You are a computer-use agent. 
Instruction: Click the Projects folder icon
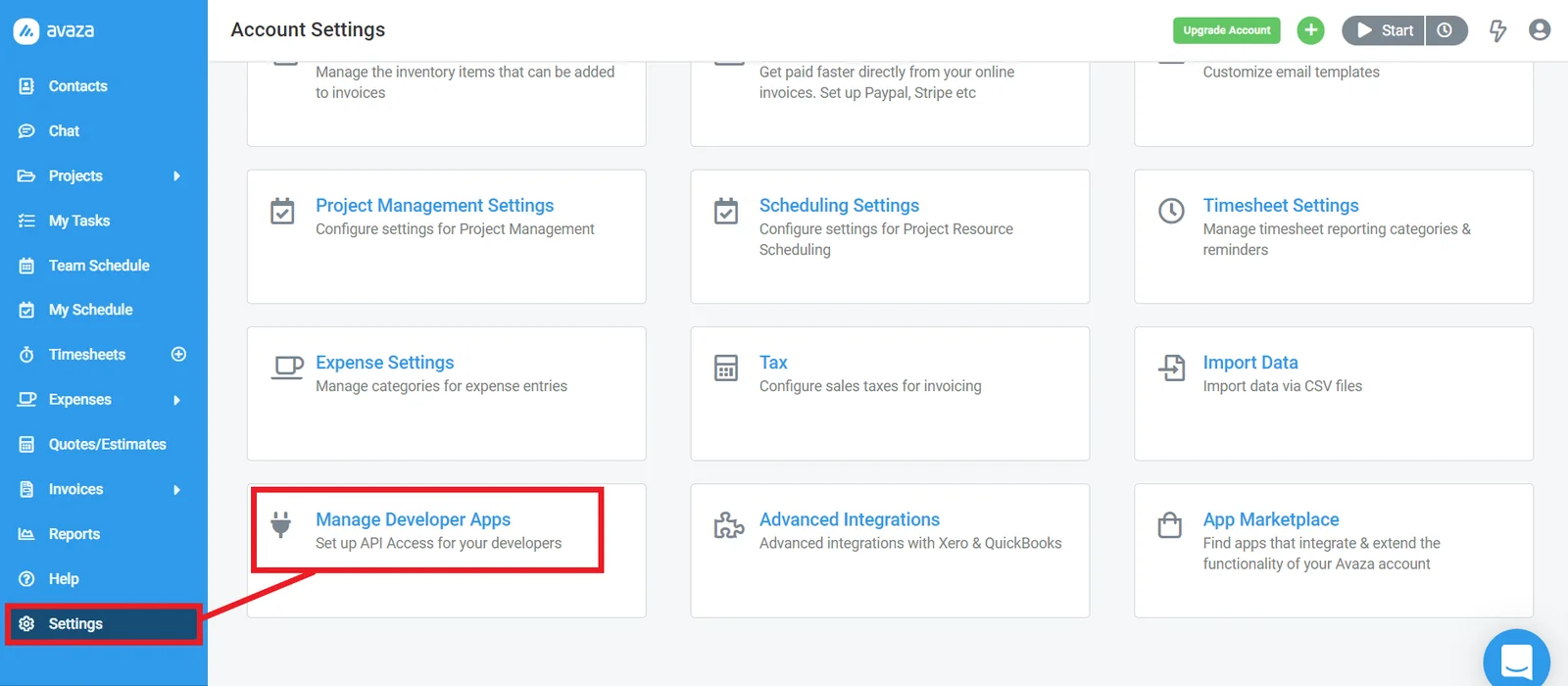click(26, 175)
